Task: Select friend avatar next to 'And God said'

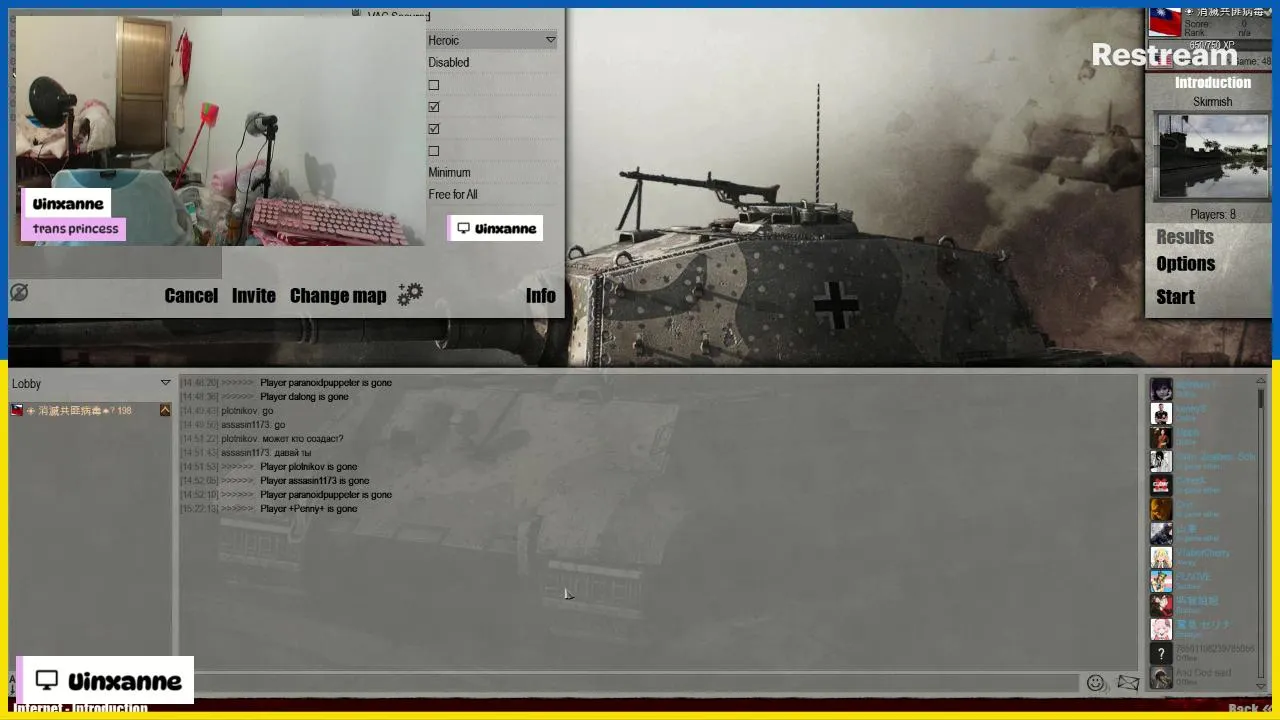Action: pyautogui.click(x=1161, y=677)
